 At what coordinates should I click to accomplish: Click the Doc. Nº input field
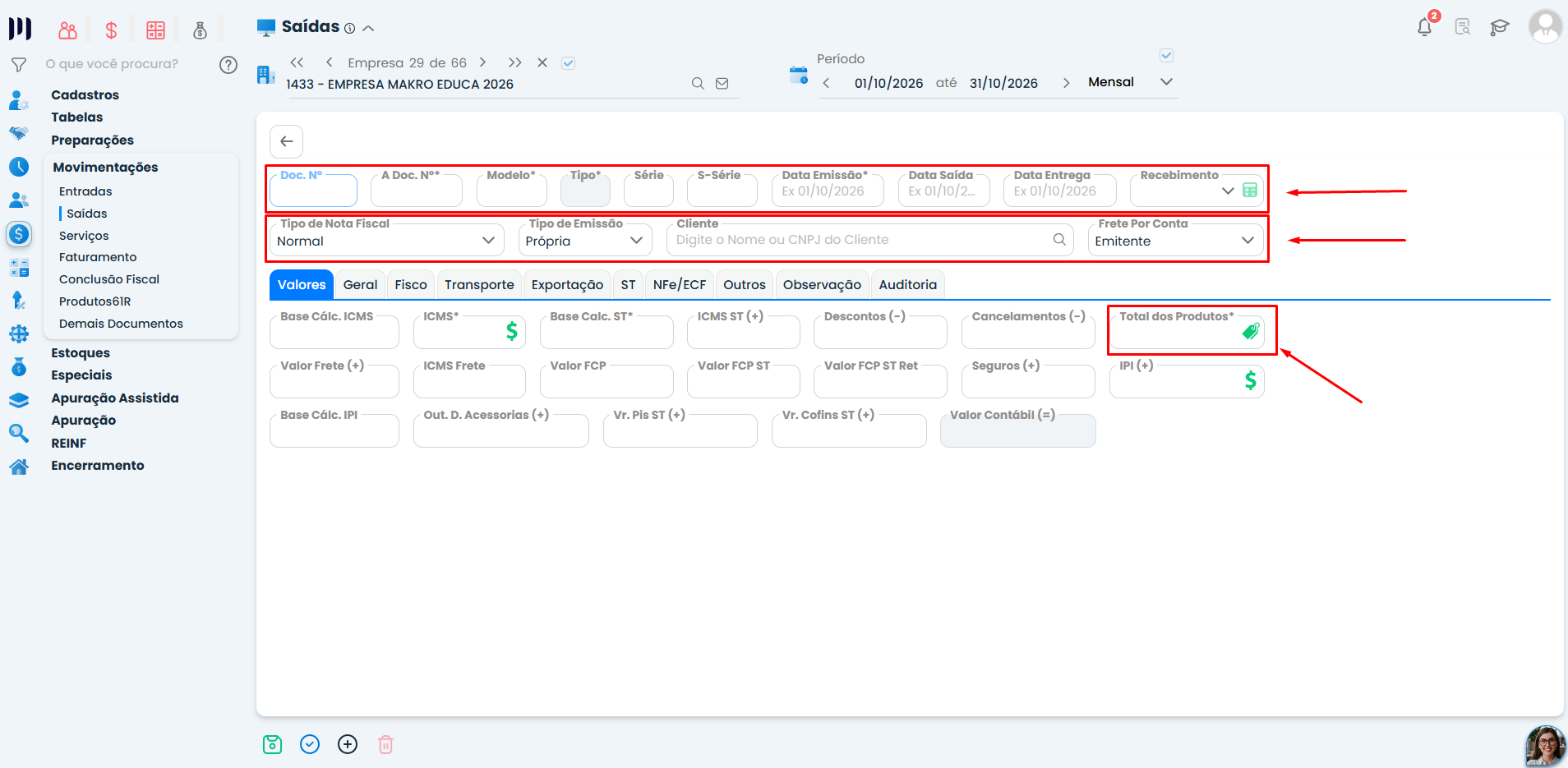pyautogui.click(x=313, y=190)
